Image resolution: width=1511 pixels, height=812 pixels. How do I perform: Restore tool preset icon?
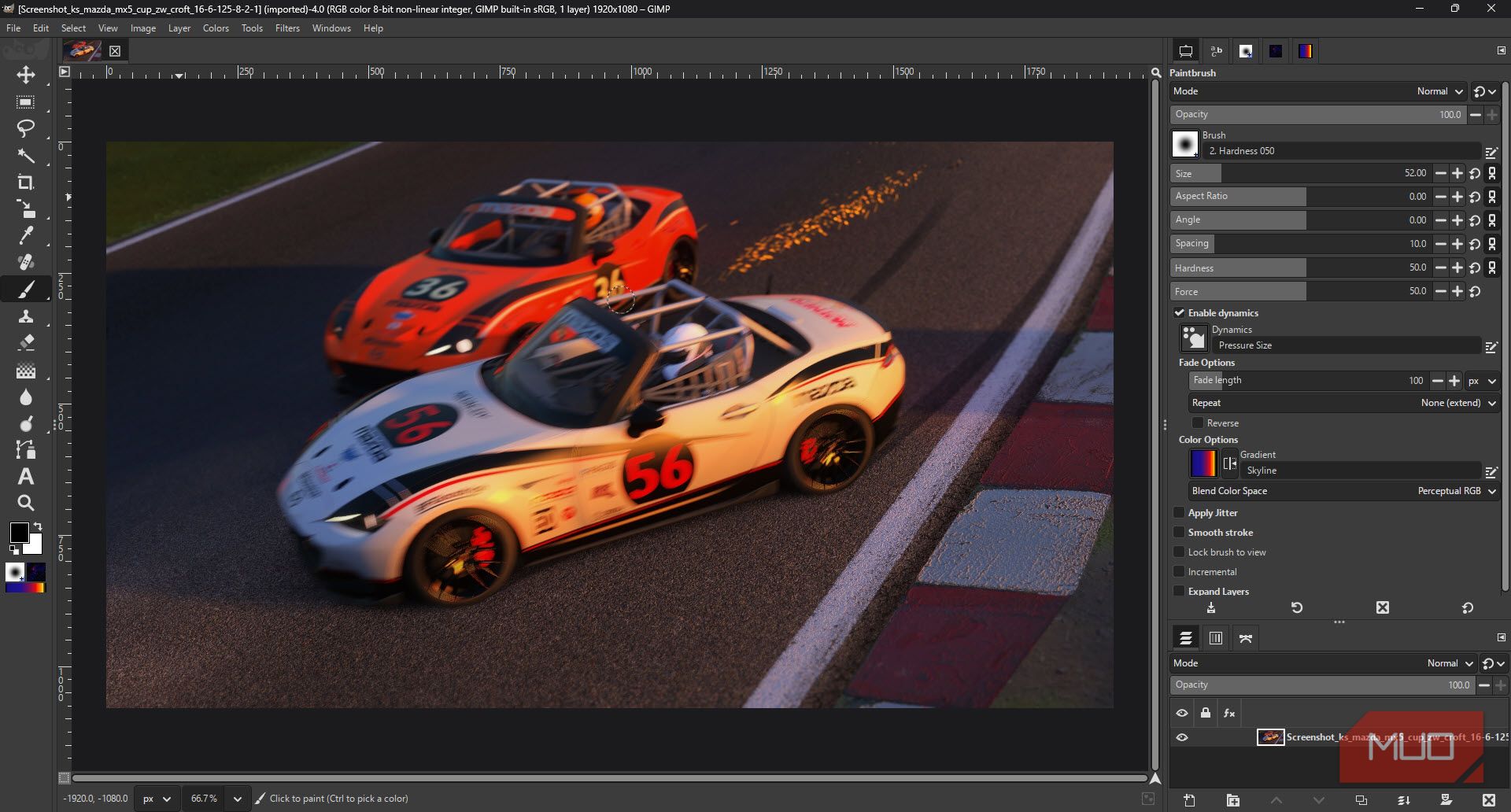(1297, 608)
